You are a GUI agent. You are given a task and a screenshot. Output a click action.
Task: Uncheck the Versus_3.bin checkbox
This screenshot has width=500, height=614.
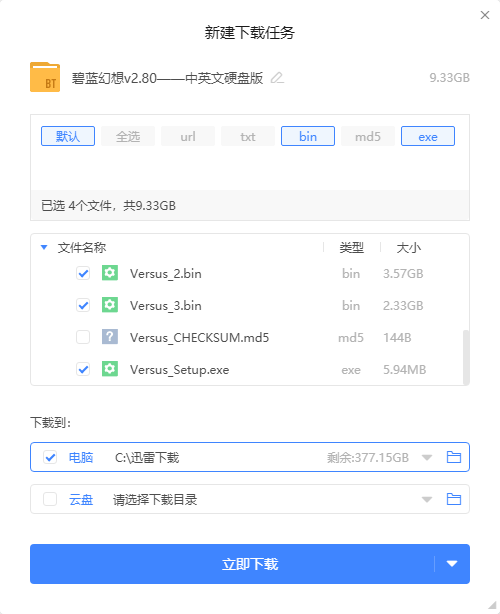83,305
